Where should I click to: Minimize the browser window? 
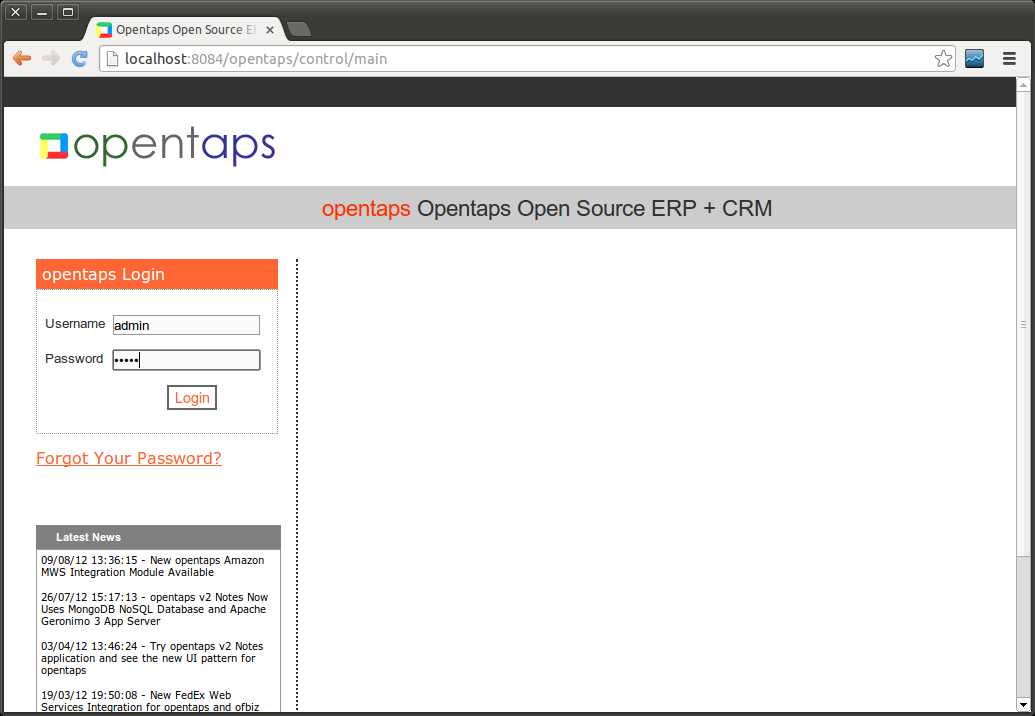[x=41, y=12]
